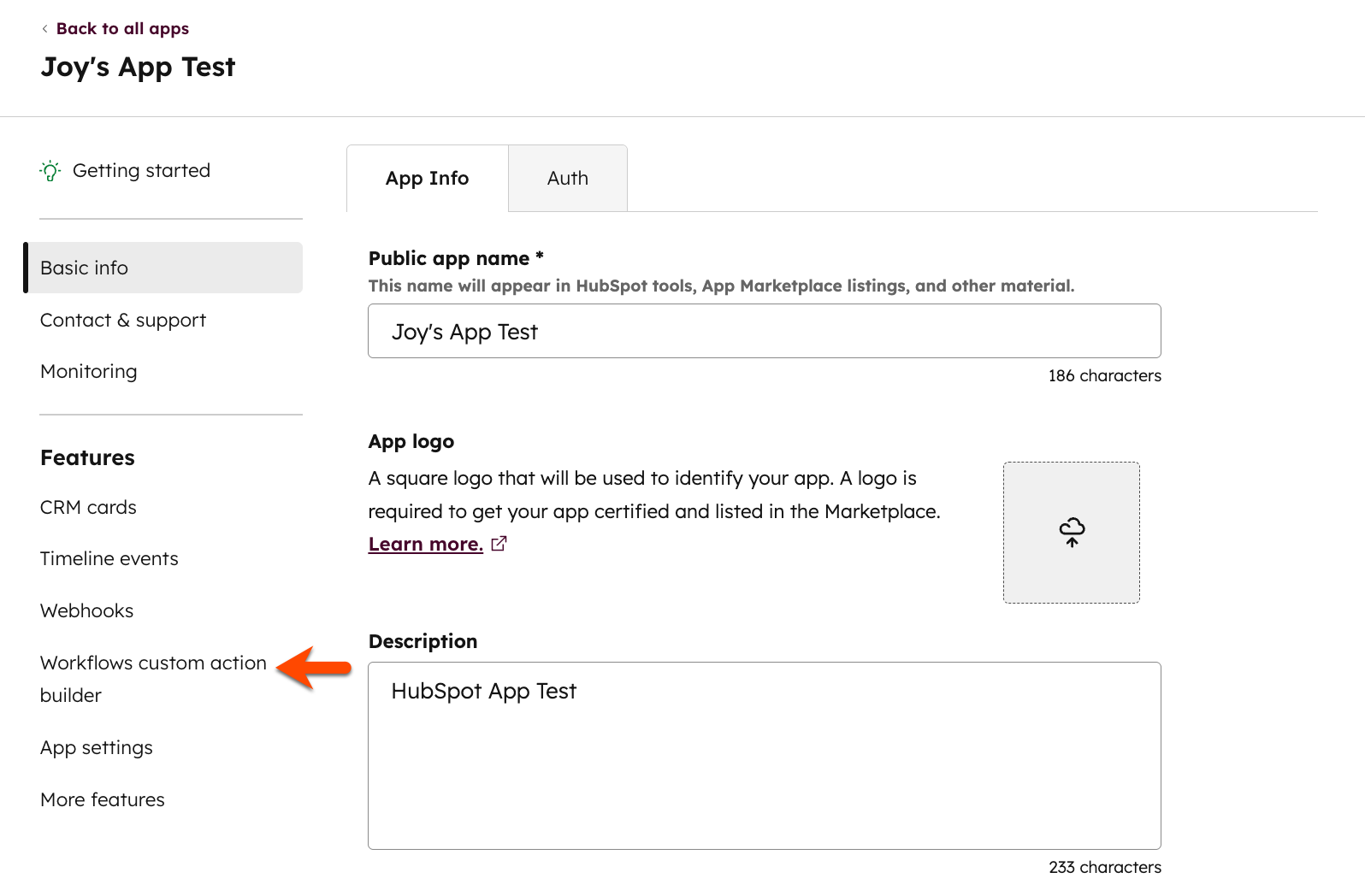Go to Timeline events
1365x896 pixels.
109,559
